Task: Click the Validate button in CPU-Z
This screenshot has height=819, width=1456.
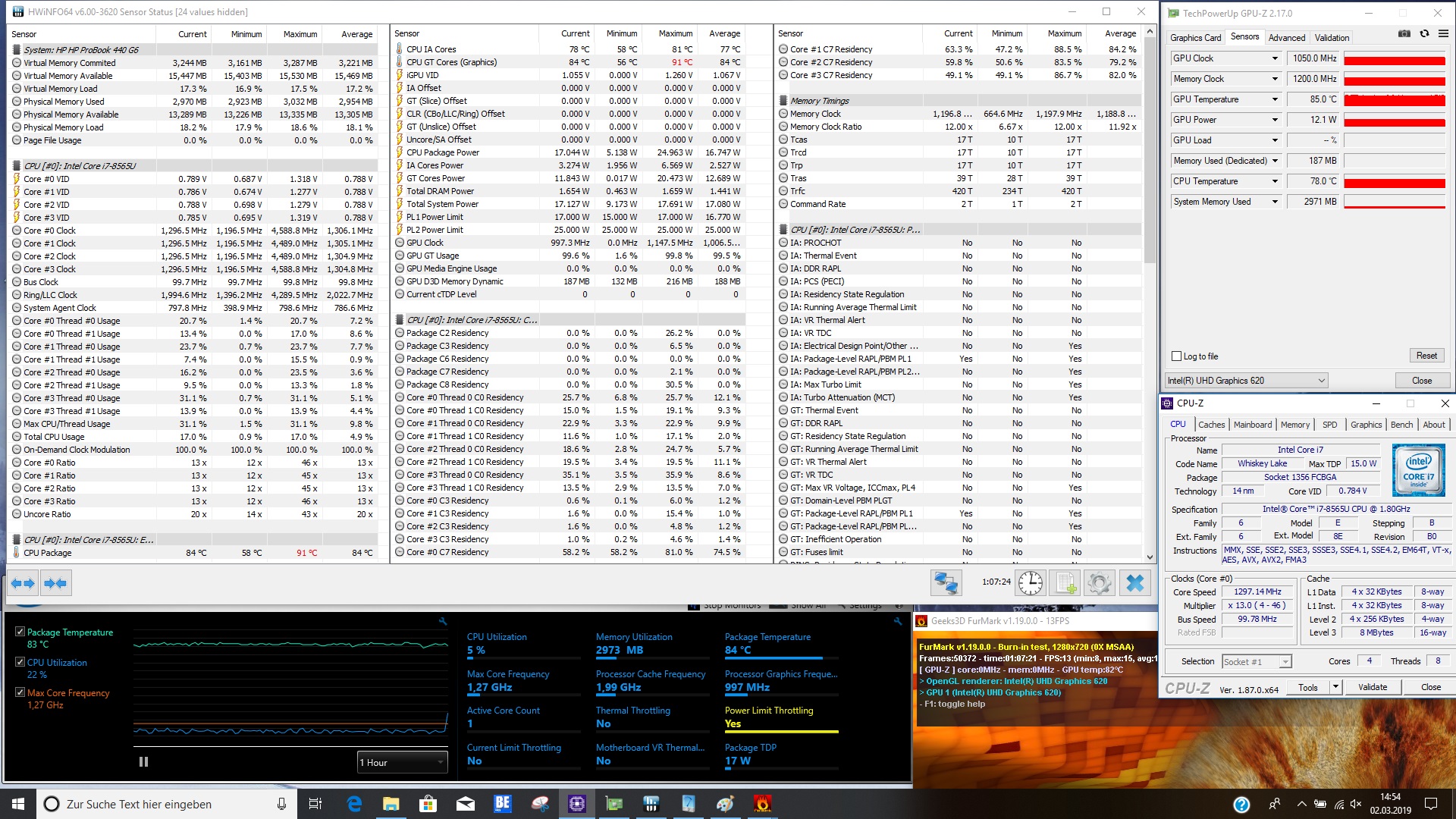Action: click(1372, 687)
